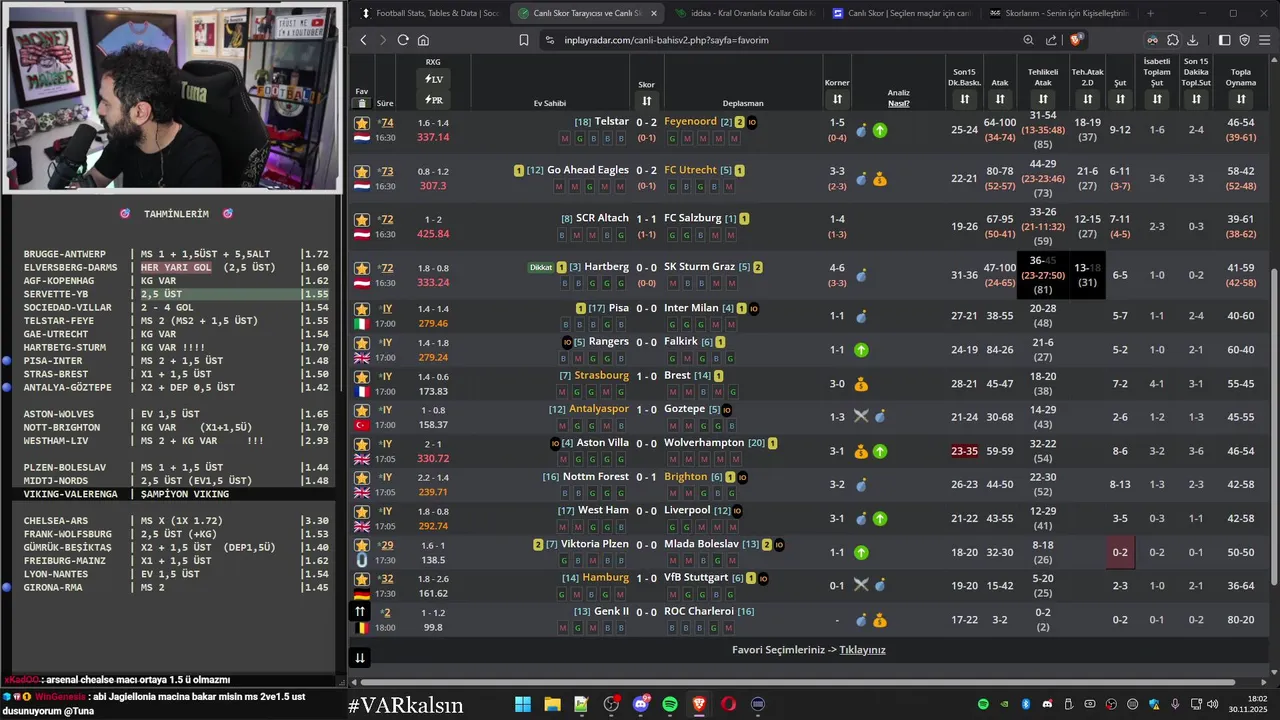
Task: Open browser main menu hamburger icon
Action: [x=1265, y=40]
